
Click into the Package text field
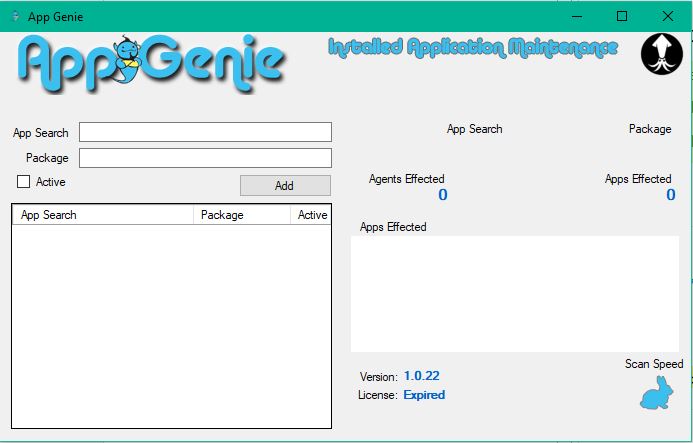[205, 158]
